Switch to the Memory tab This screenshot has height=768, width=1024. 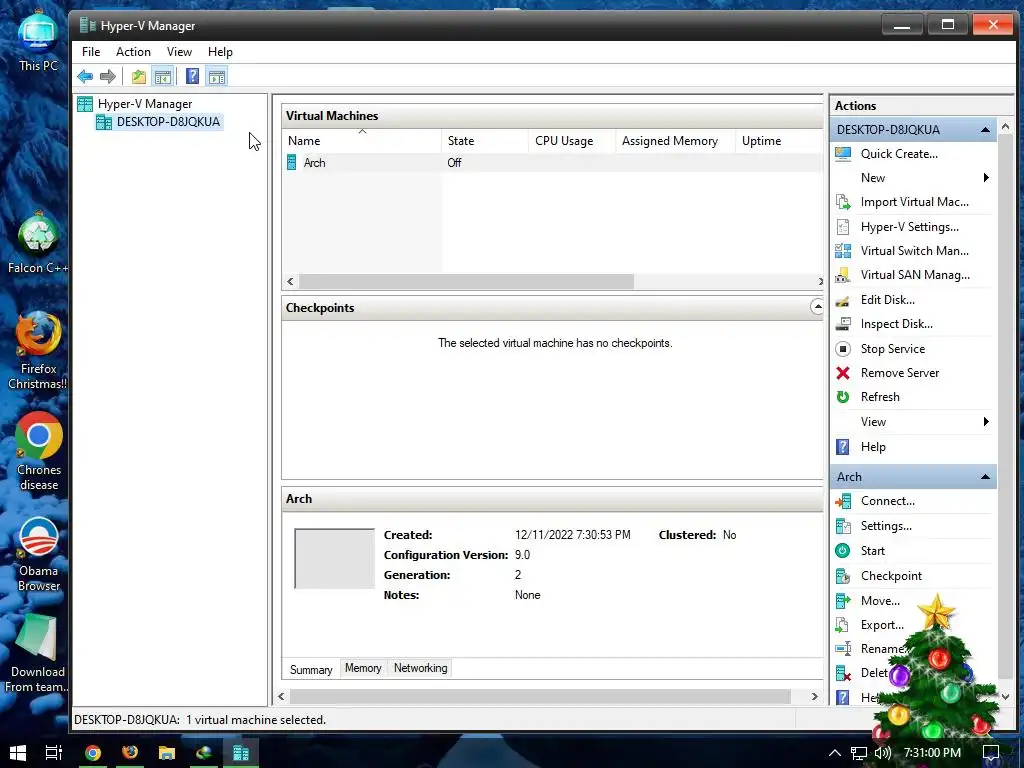[363, 668]
